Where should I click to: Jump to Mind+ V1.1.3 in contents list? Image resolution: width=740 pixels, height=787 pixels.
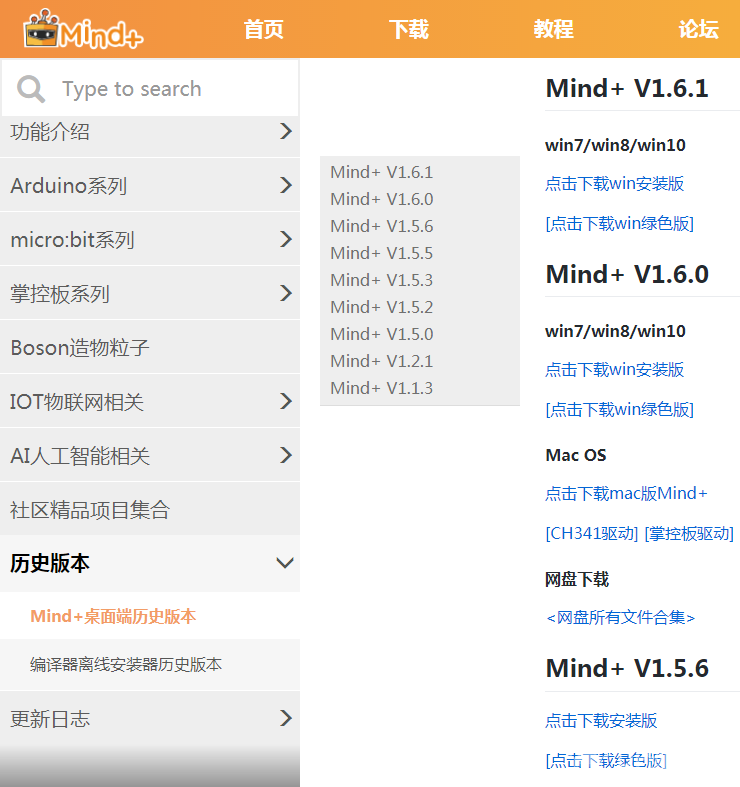click(382, 388)
